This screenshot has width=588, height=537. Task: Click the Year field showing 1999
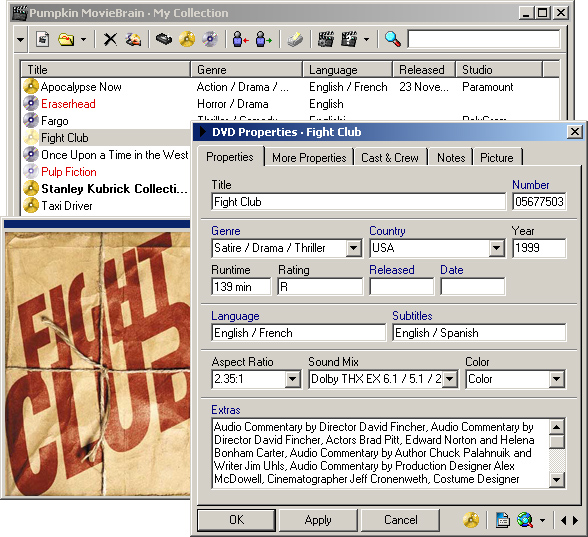(539, 248)
